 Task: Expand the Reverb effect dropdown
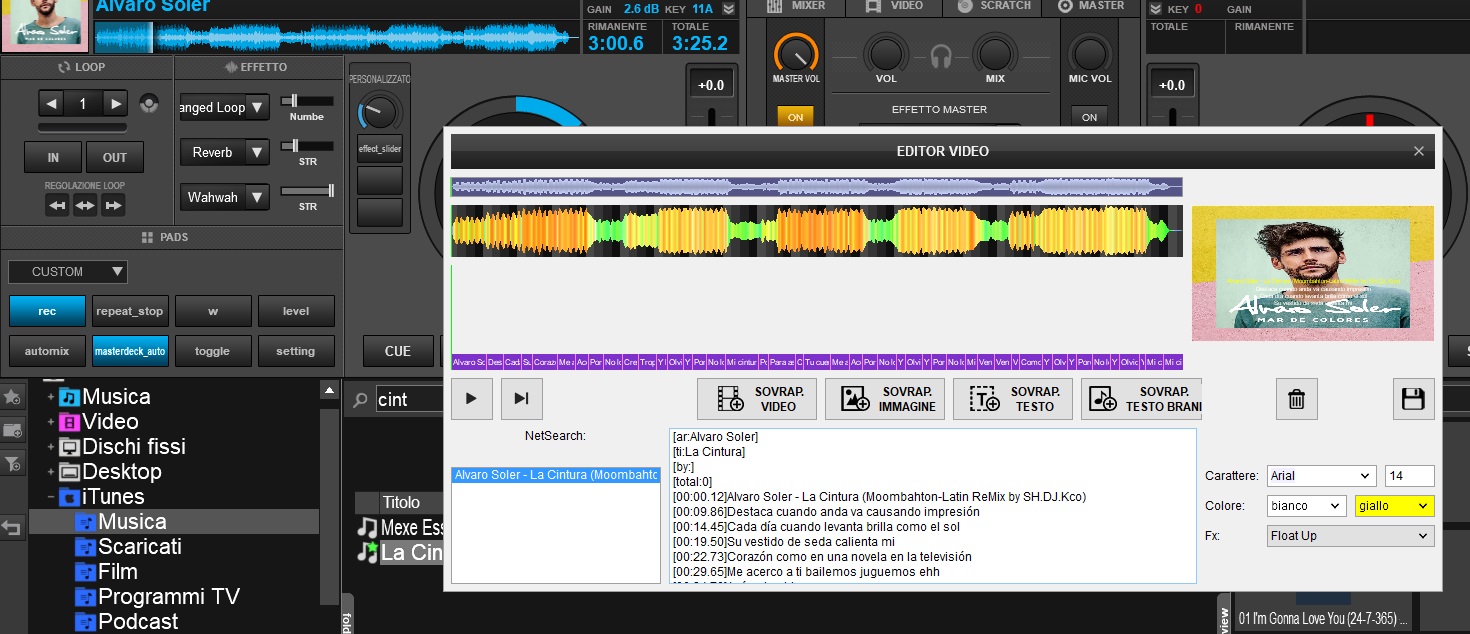pyautogui.click(x=257, y=152)
